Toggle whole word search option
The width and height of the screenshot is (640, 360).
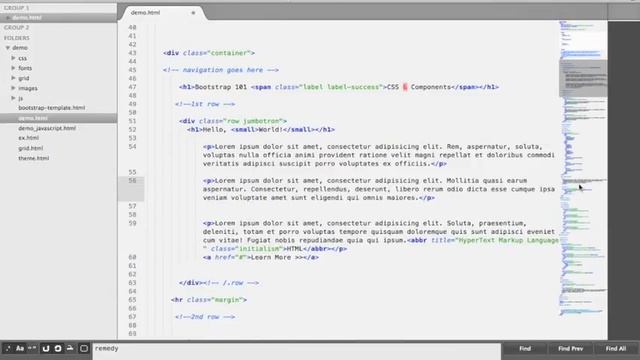[x=32, y=349]
